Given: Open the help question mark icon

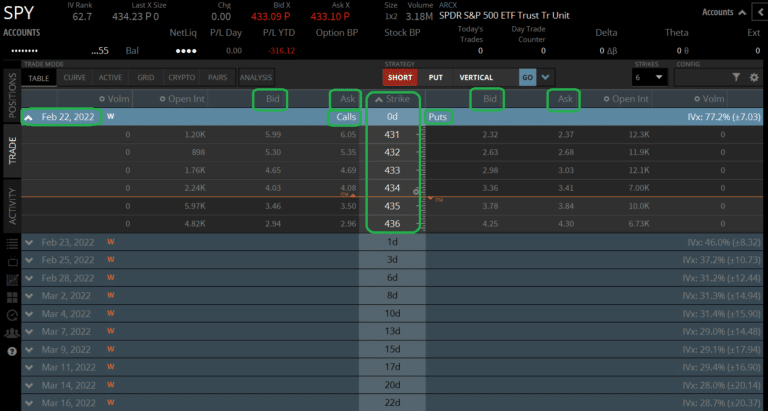Looking at the screenshot, I should coord(11,352).
